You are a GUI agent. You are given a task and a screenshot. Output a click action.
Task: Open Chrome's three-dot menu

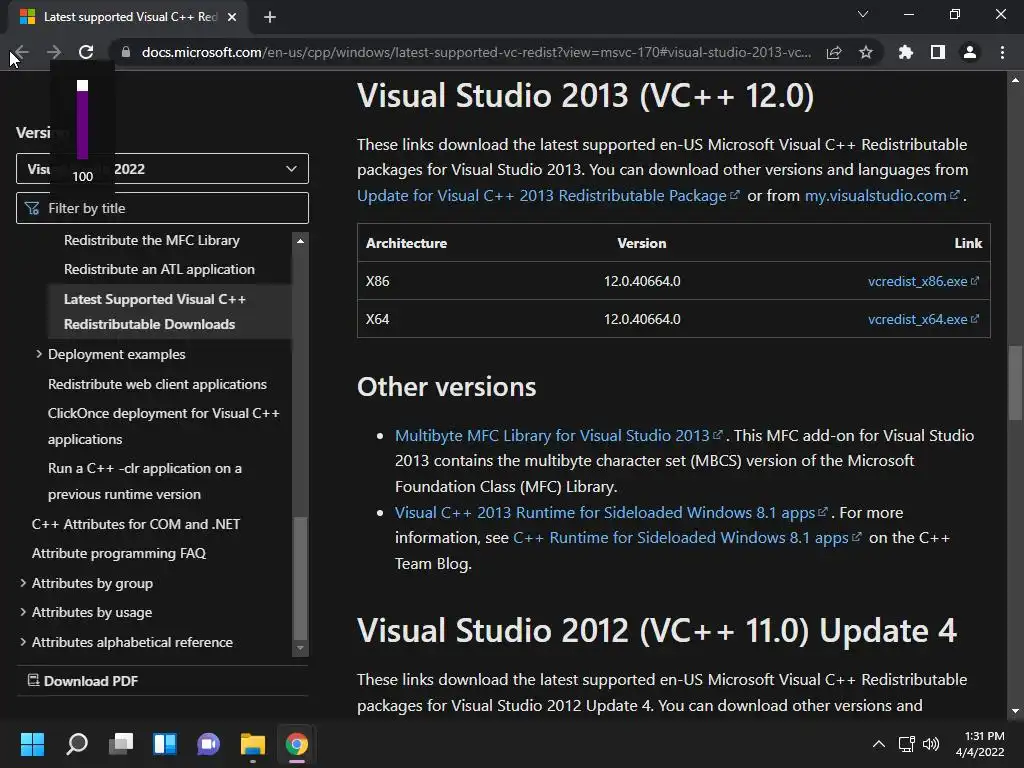coord(1002,52)
